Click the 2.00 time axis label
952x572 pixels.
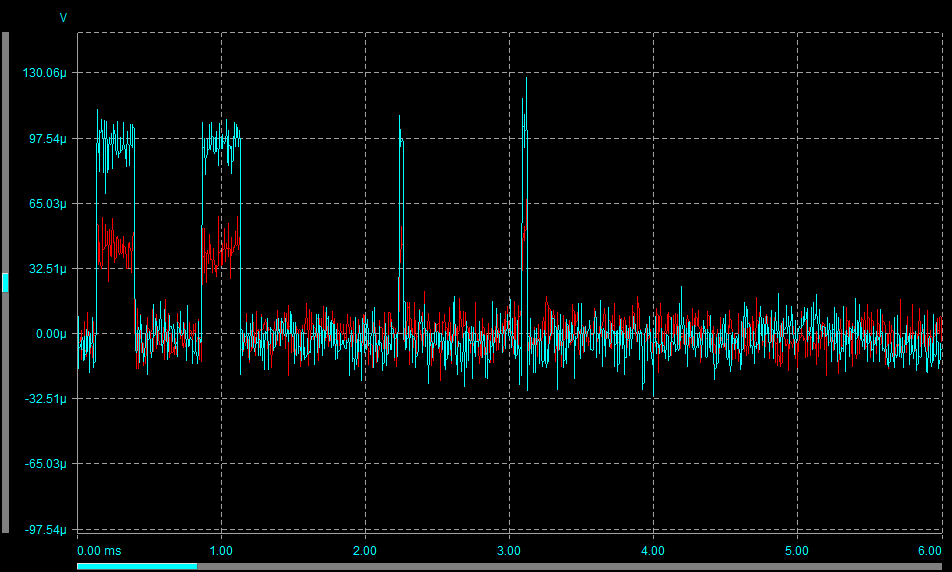[365, 551]
